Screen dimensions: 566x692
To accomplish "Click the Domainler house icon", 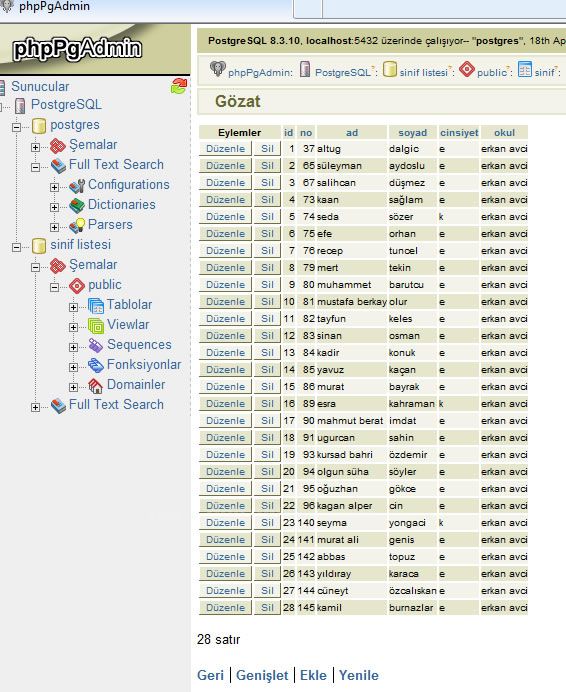I will [96, 386].
